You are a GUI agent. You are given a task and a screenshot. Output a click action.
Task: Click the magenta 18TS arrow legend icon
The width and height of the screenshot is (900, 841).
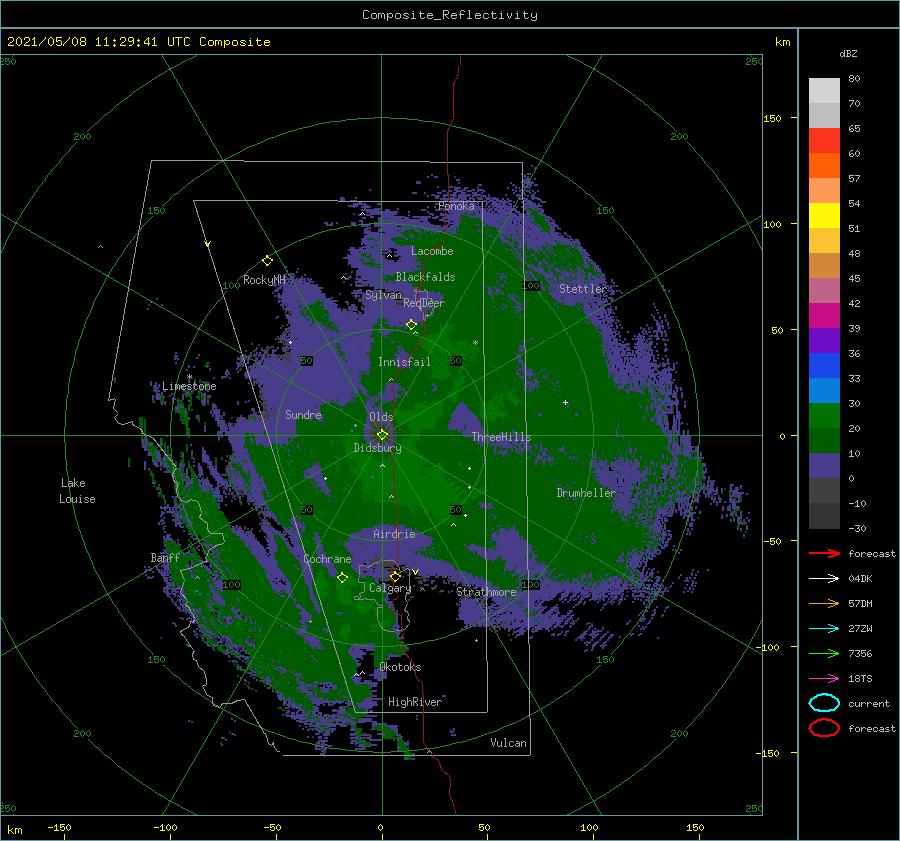coord(824,678)
